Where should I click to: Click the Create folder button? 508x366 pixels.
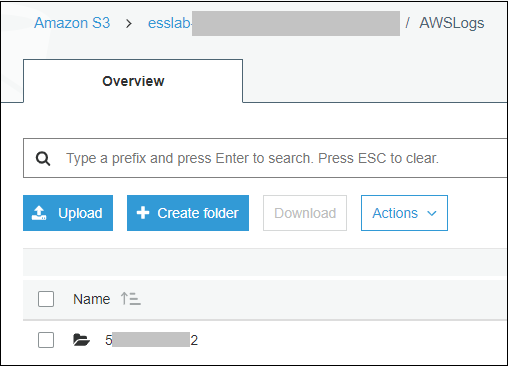[188, 213]
